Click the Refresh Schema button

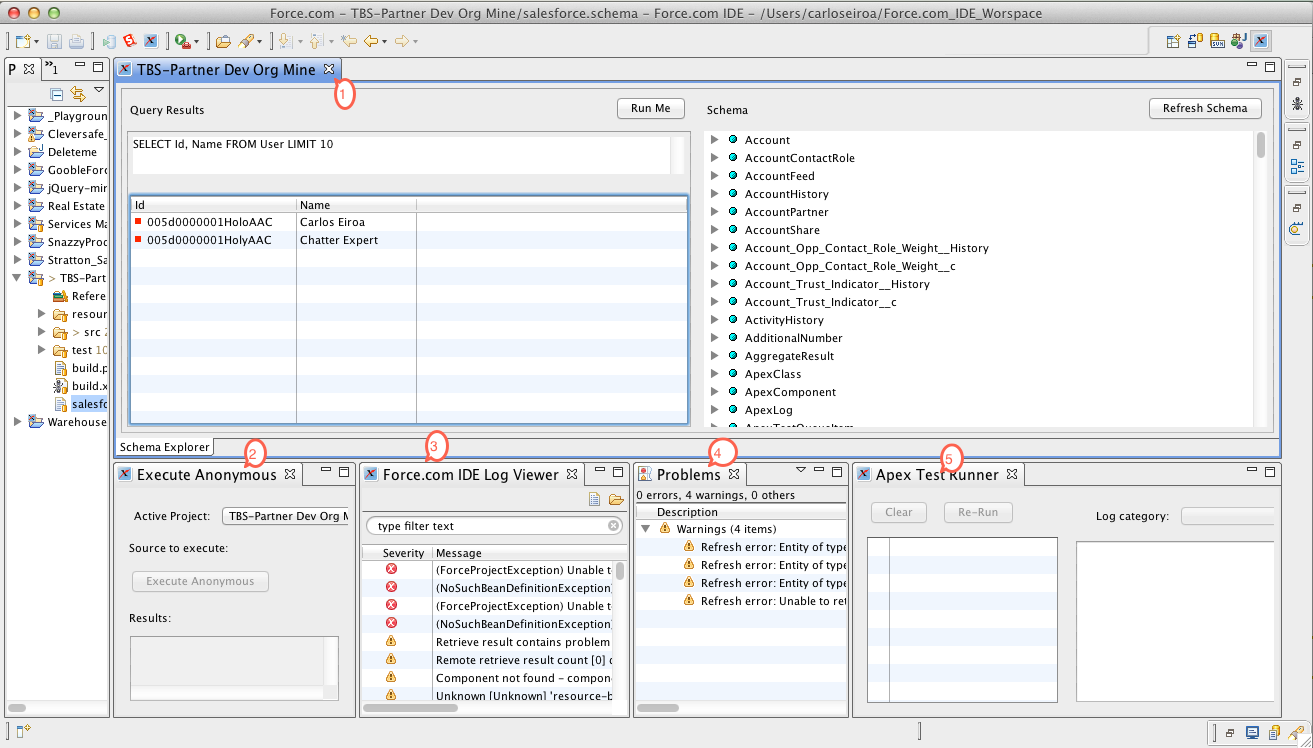[1205, 108]
